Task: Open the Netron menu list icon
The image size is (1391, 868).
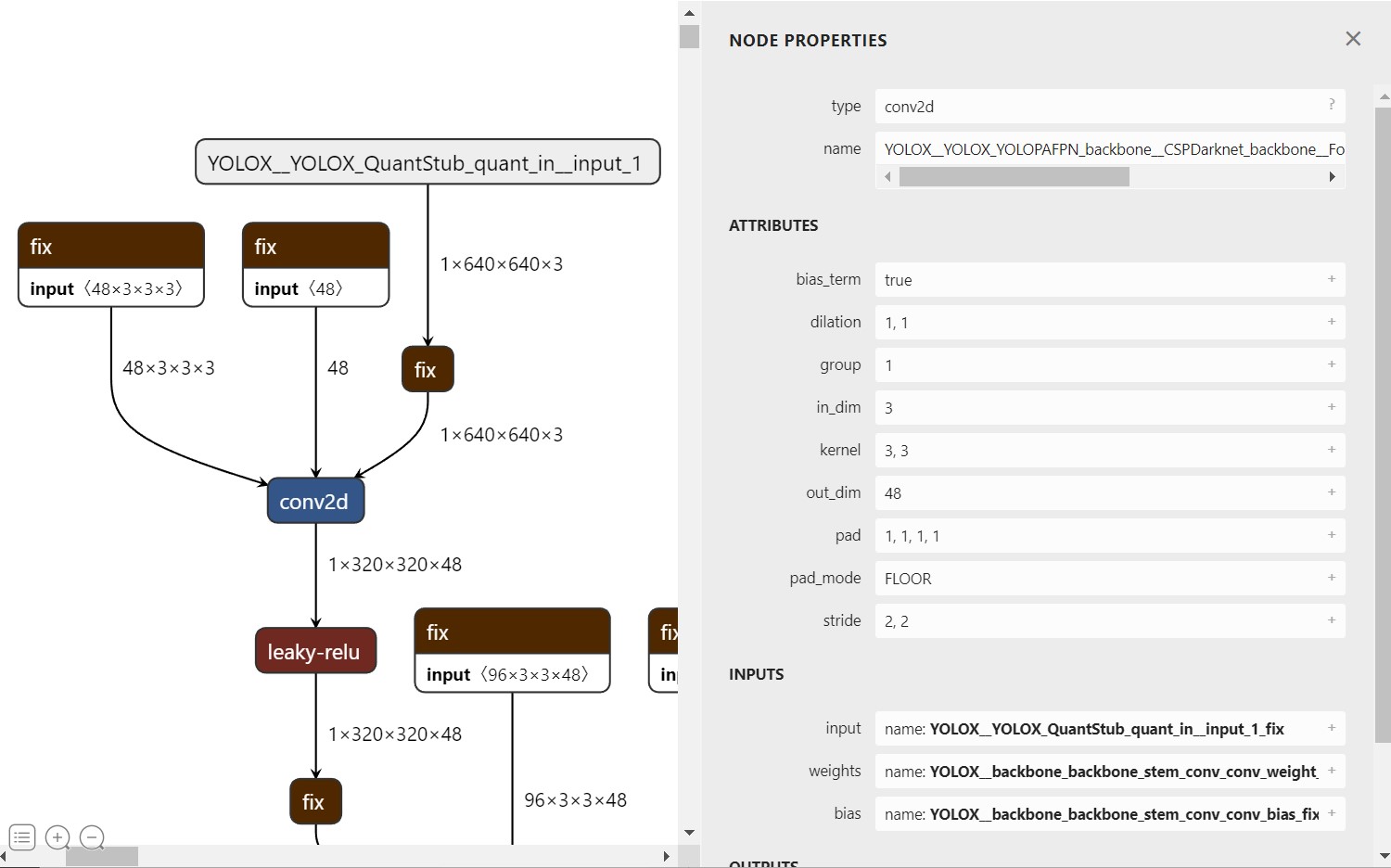Action: pyautogui.click(x=22, y=837)
